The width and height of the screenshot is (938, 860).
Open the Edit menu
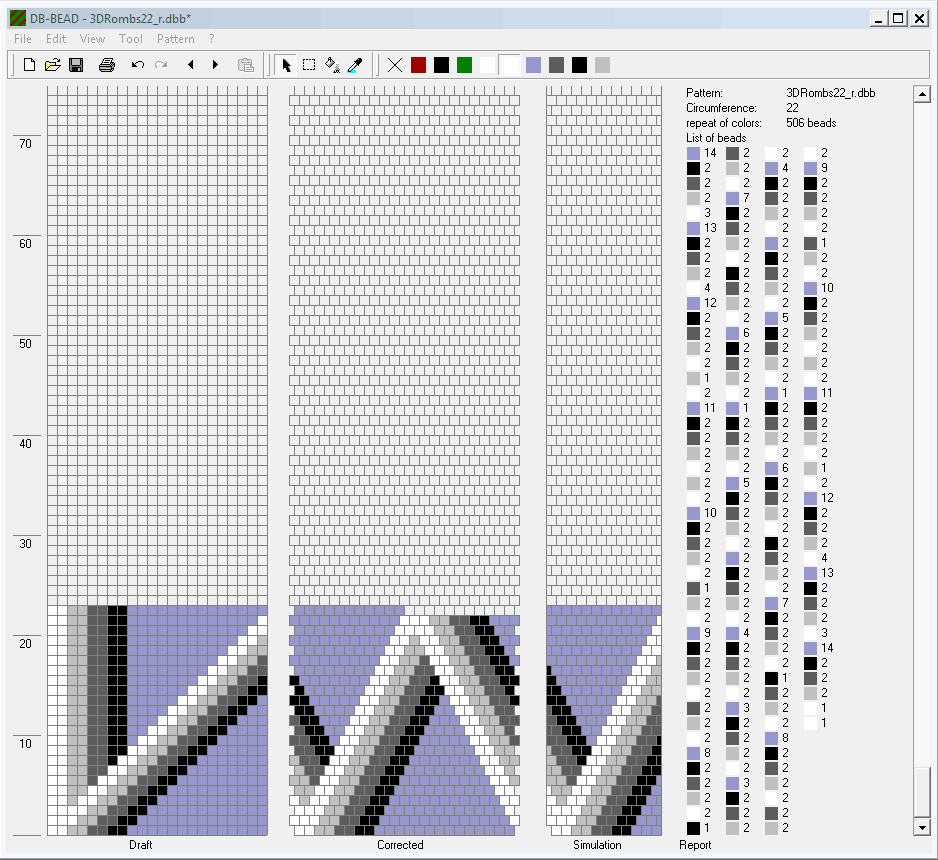pyautogui.click(x=56, y=39)
